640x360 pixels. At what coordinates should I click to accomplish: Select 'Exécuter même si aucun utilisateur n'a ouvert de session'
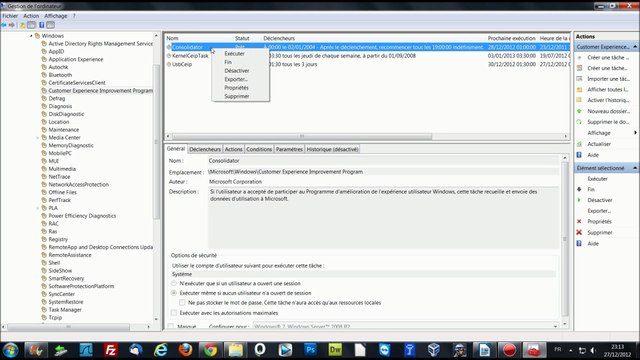(x=174, y=293)
